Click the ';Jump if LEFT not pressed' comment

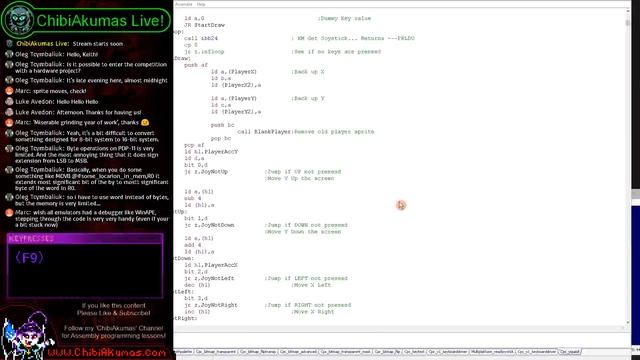pyautogui.click(x=306, y=278)
